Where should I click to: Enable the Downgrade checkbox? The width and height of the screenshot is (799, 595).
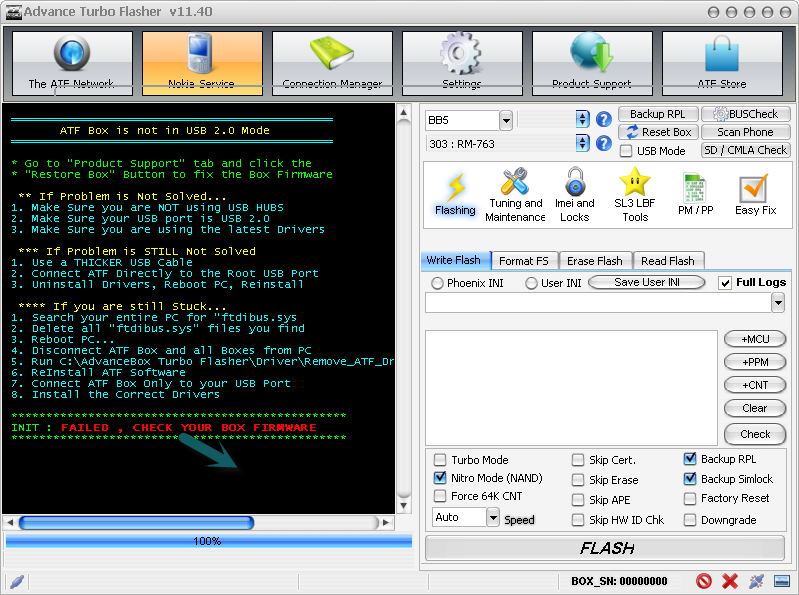coord(690,520)
